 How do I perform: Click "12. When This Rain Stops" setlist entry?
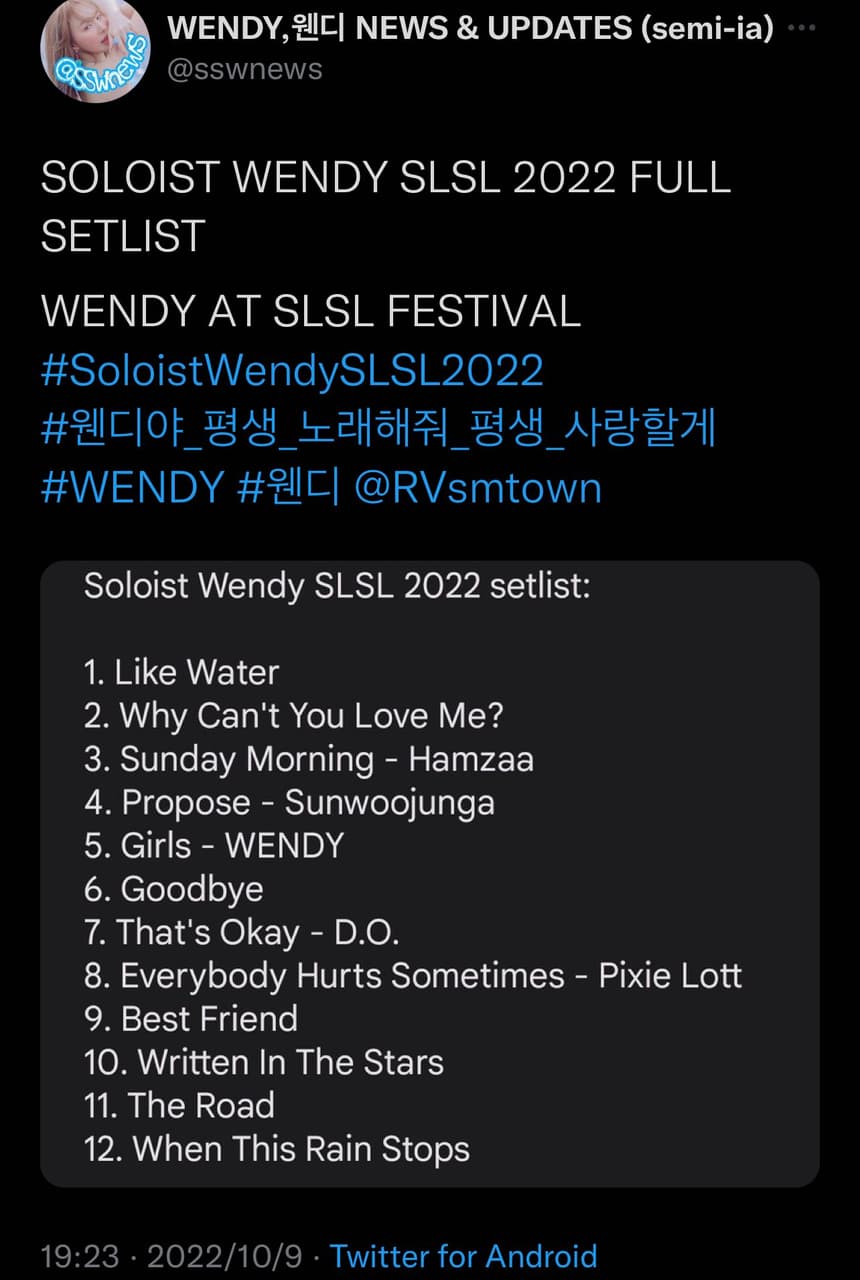276,1148
